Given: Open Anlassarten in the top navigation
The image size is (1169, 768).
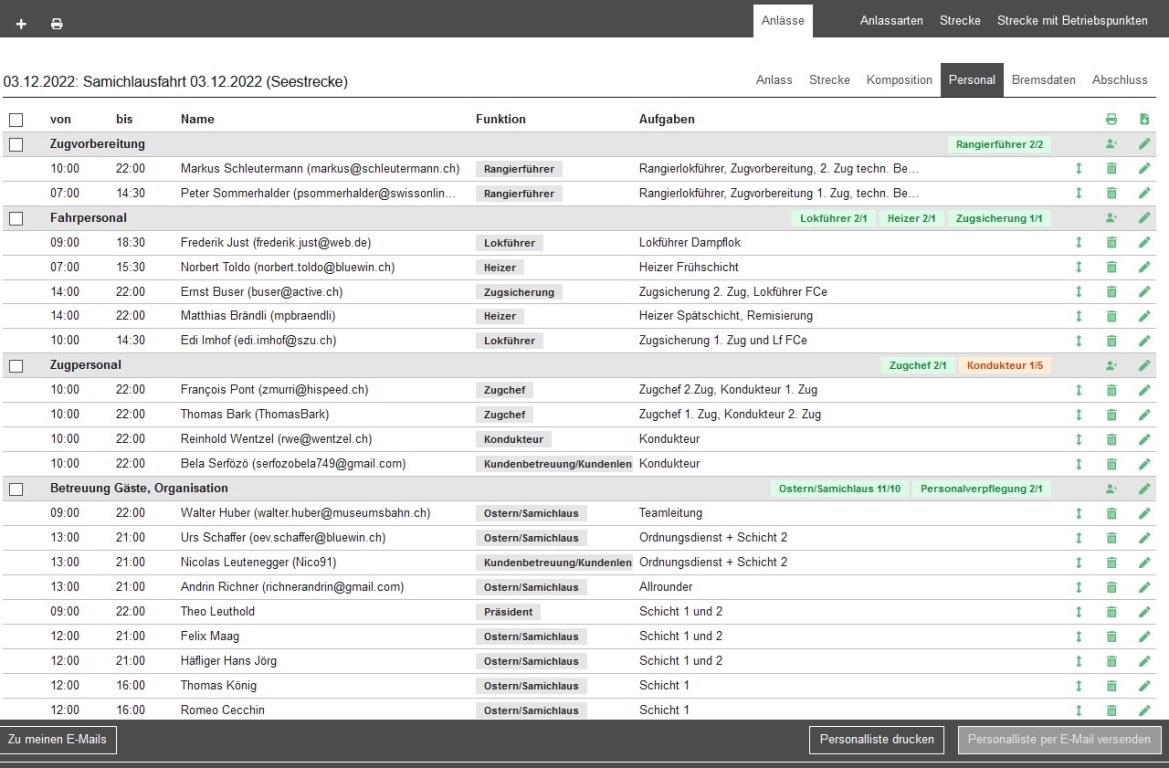Looking at the screenshot, I should click(891, 21).
